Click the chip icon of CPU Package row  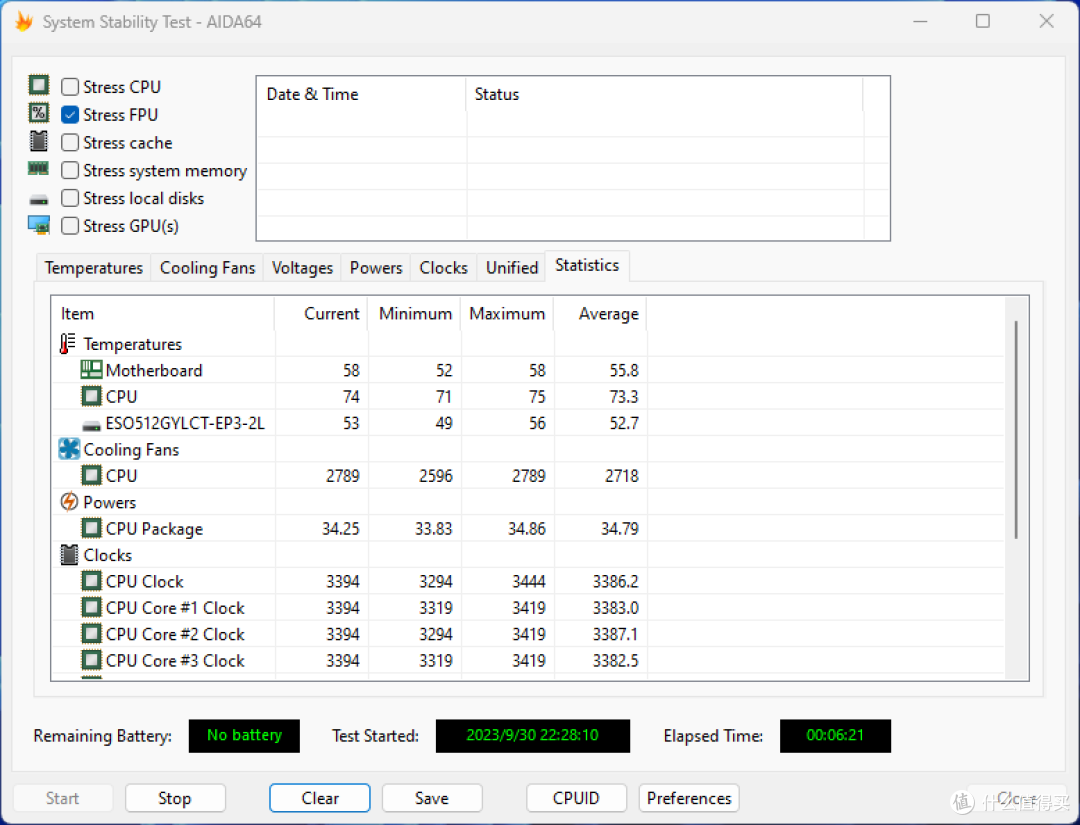(92, 528)
